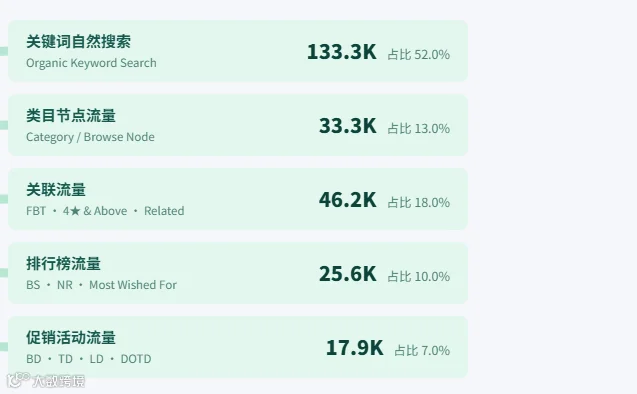The image size is (637, 394).
Task: Click the 占比 13.0% share label
Action: pos(418,128)
